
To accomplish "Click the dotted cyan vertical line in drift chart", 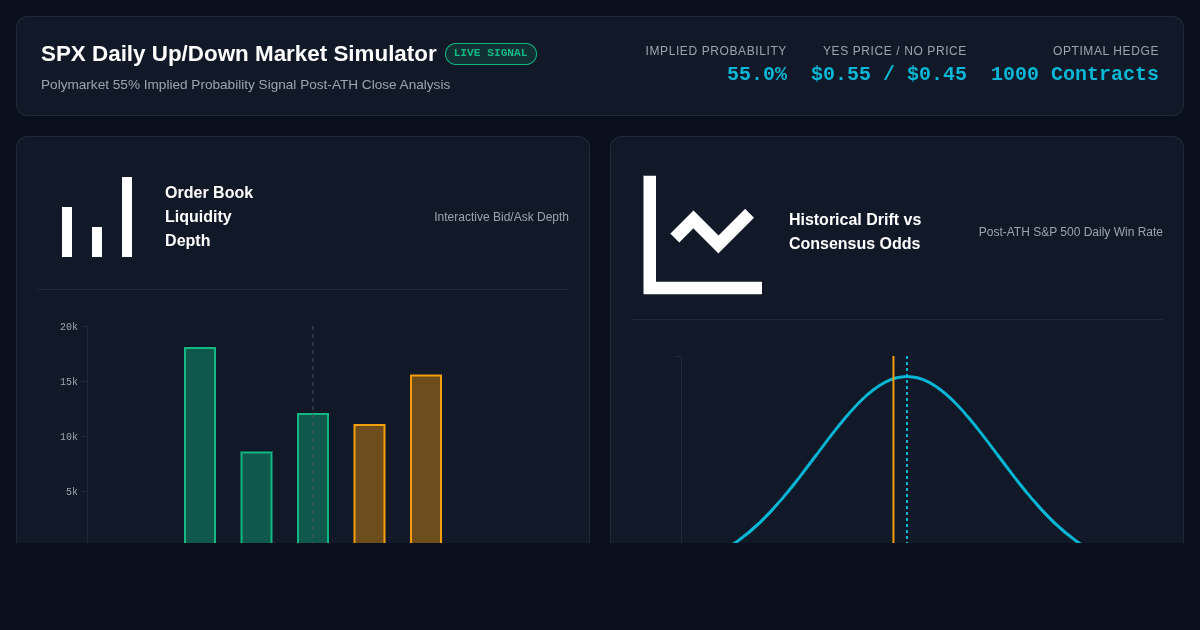I will pos(907,450).
